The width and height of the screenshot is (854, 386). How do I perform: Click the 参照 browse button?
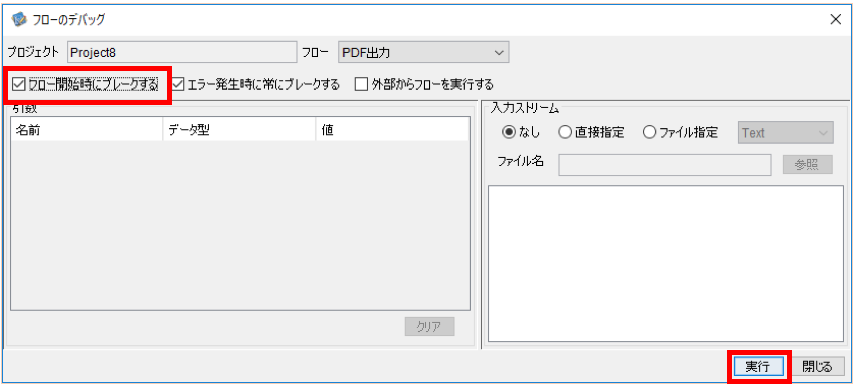pos(808,165)
